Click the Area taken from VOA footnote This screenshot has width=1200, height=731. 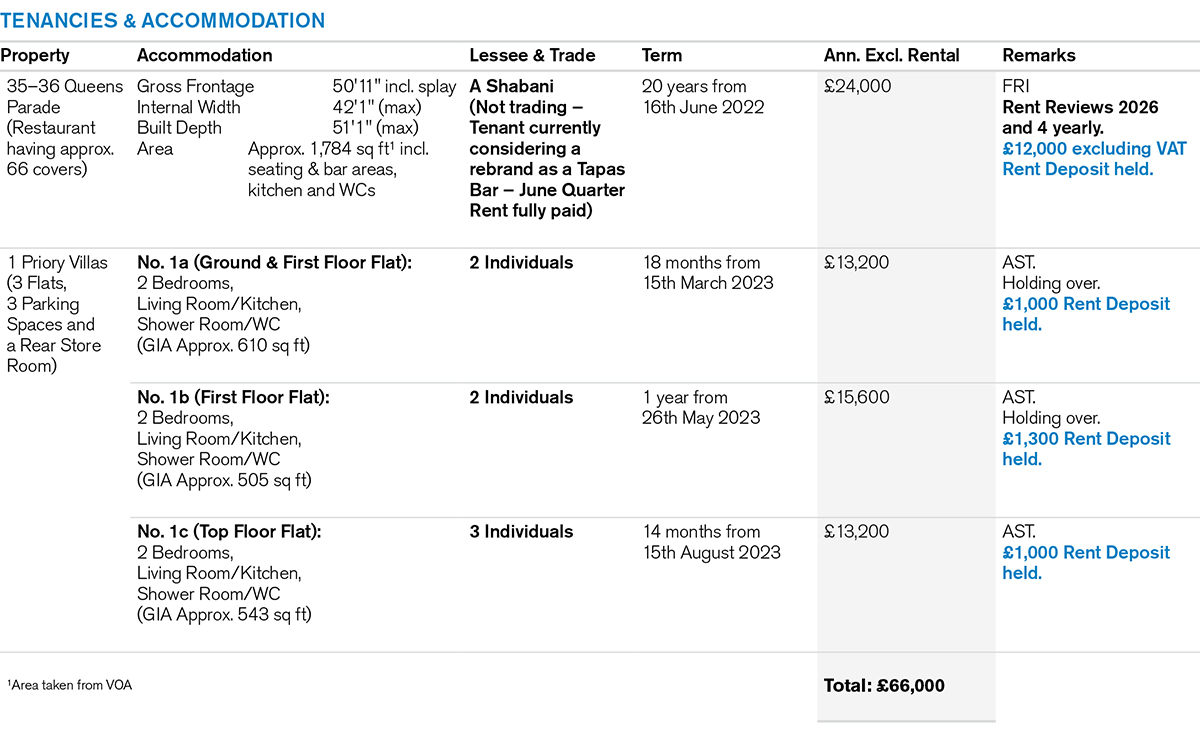[x=70, y=685]
